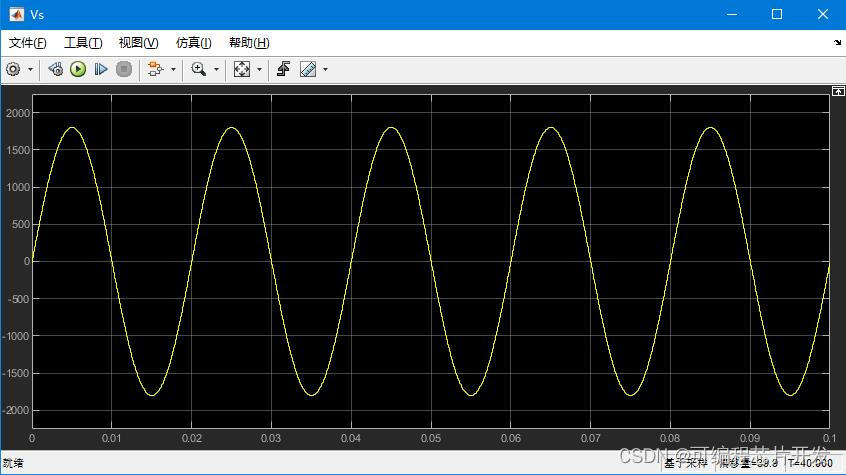
Task: Expand the highlight block dropdown arrow
Action: click(173, 70)
